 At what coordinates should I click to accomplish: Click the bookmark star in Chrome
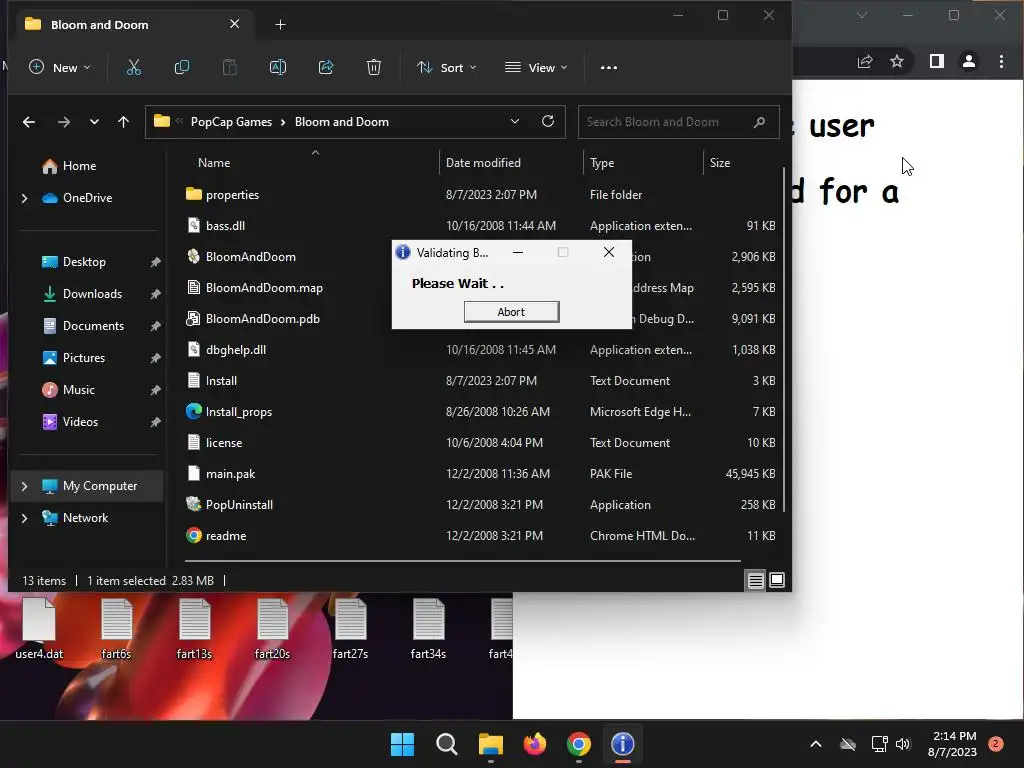897,61
